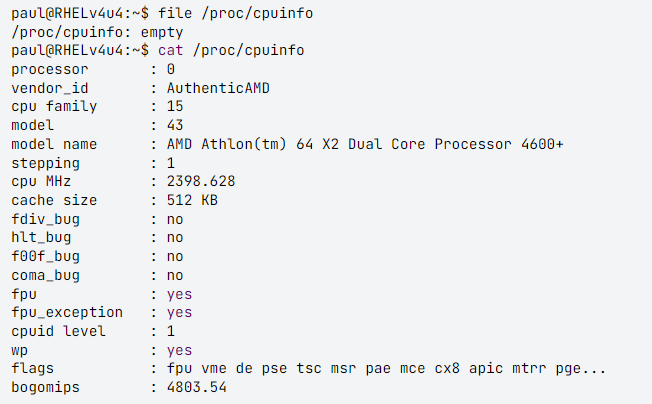Click the 'coma_bug' label

[x=44, y=275]
